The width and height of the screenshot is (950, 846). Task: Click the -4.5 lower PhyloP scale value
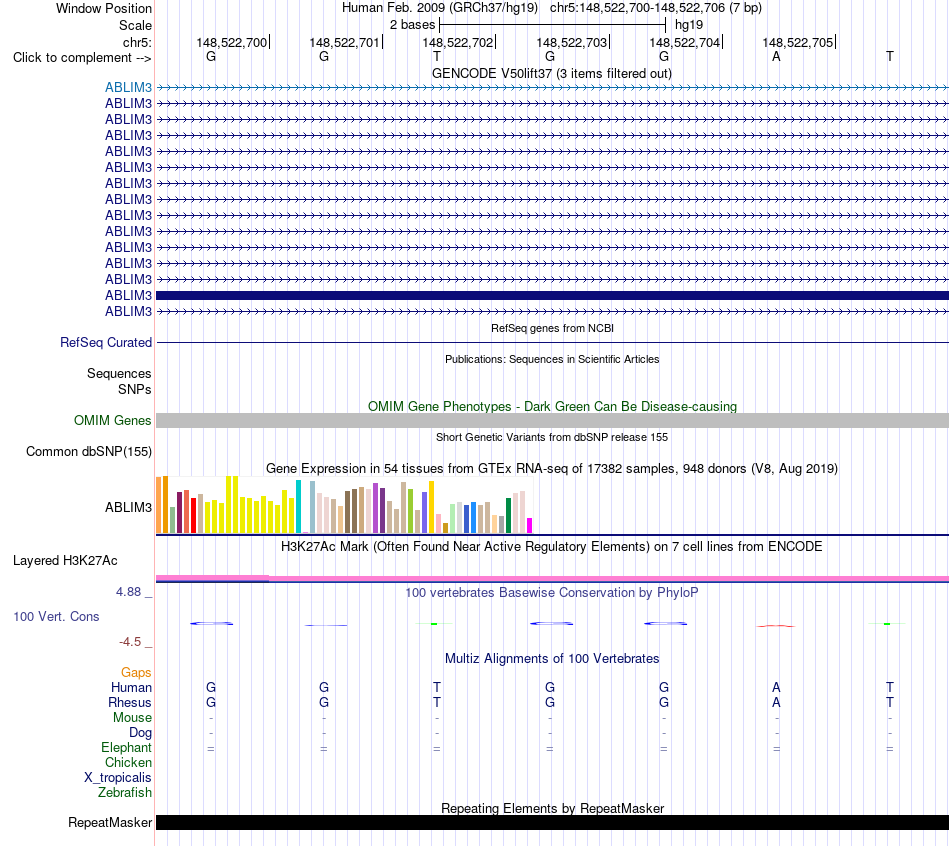[x=130, y=642]
